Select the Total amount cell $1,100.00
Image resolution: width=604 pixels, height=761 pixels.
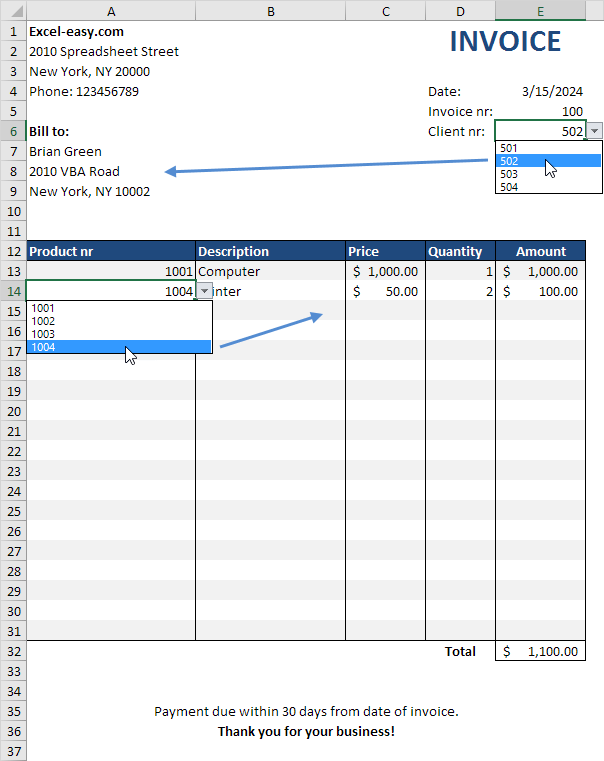540,651
